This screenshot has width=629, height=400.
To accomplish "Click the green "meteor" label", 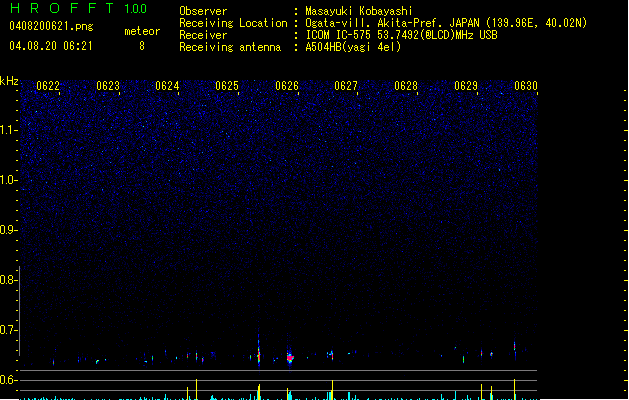I will (x=142, y=31).
